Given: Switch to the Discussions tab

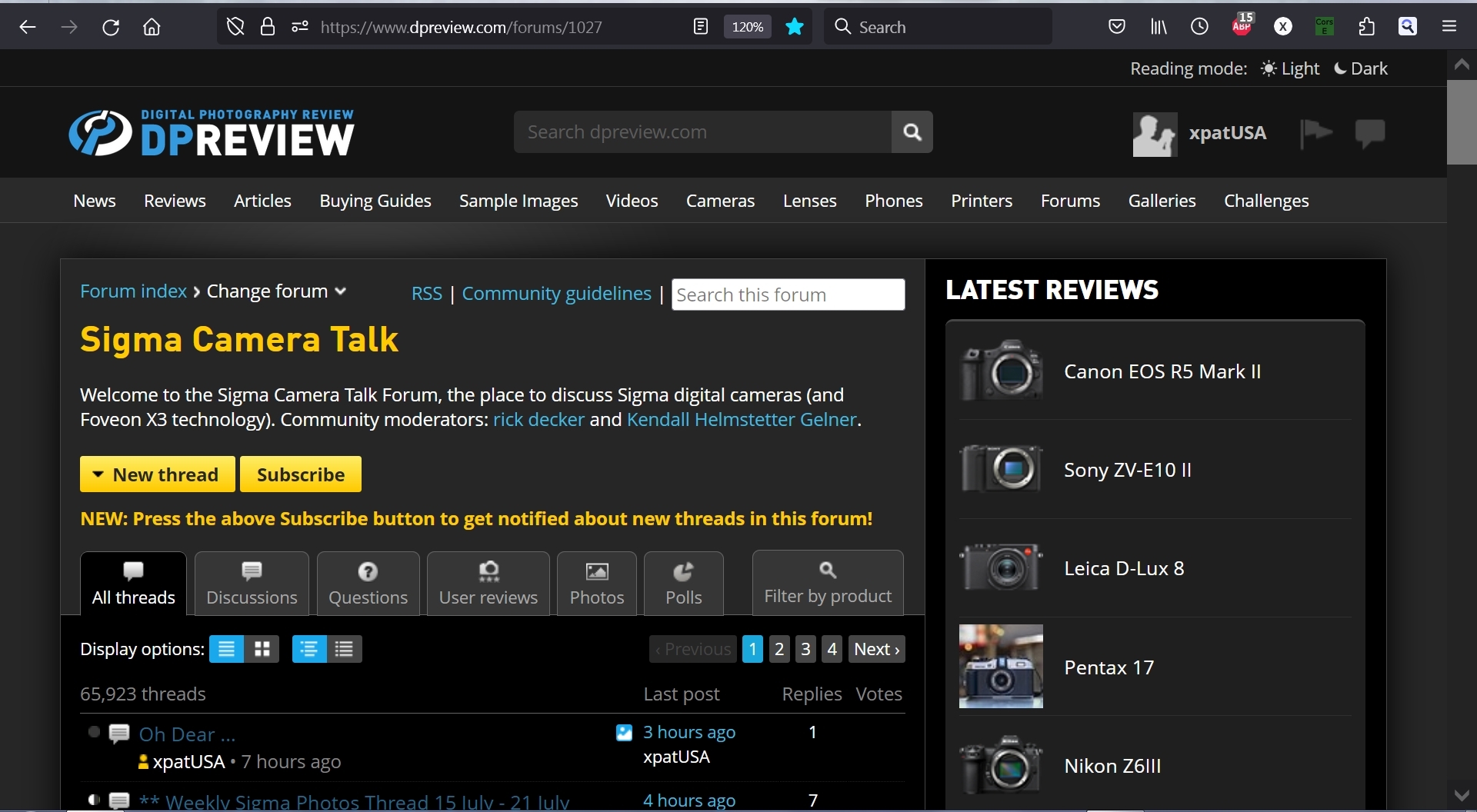Looking at the screenshot, I should tap(252, 584).
